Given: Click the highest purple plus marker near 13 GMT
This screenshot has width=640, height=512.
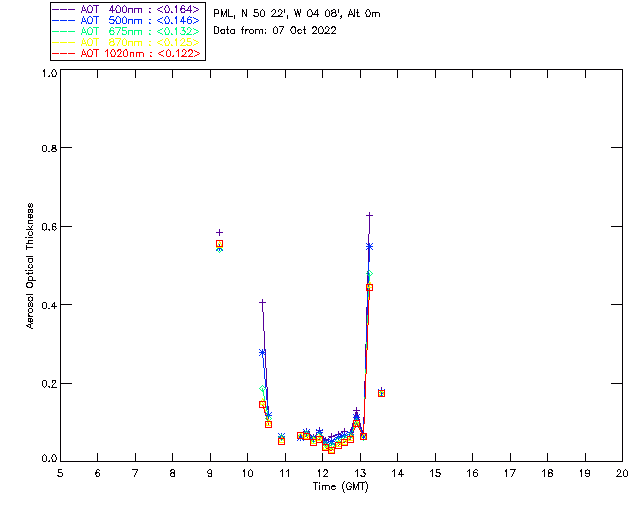Looking at the screenshot, I should 369,215.
